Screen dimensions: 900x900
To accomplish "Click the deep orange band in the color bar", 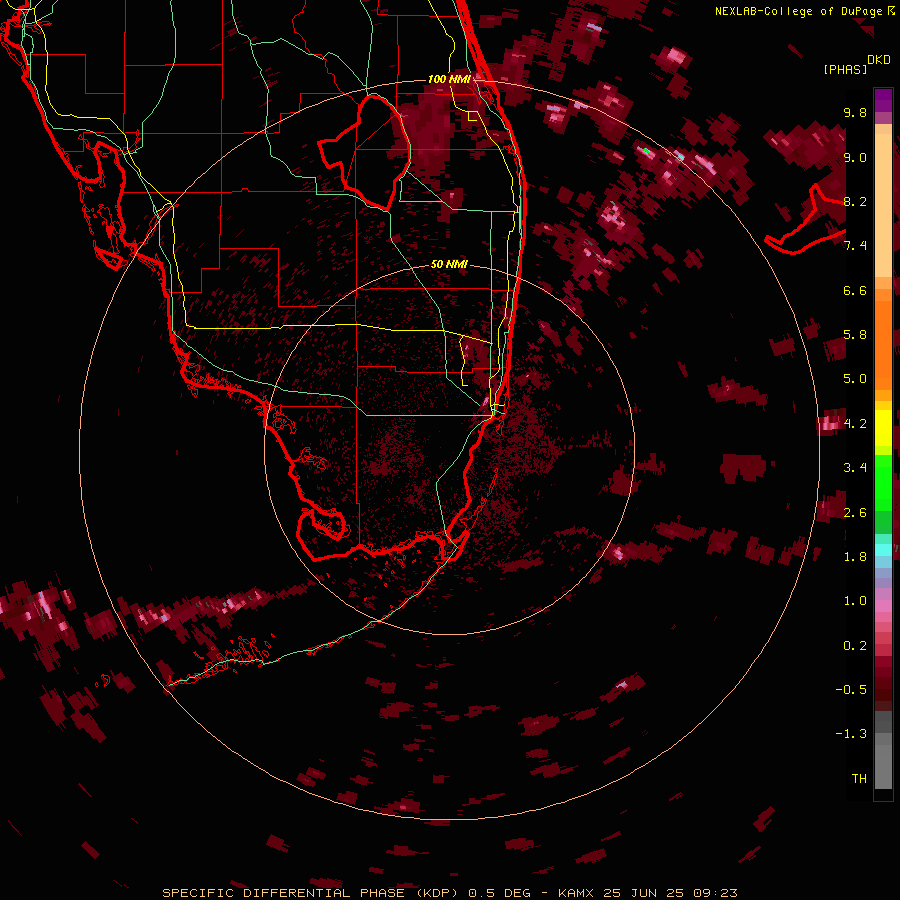I will point(883,346).
